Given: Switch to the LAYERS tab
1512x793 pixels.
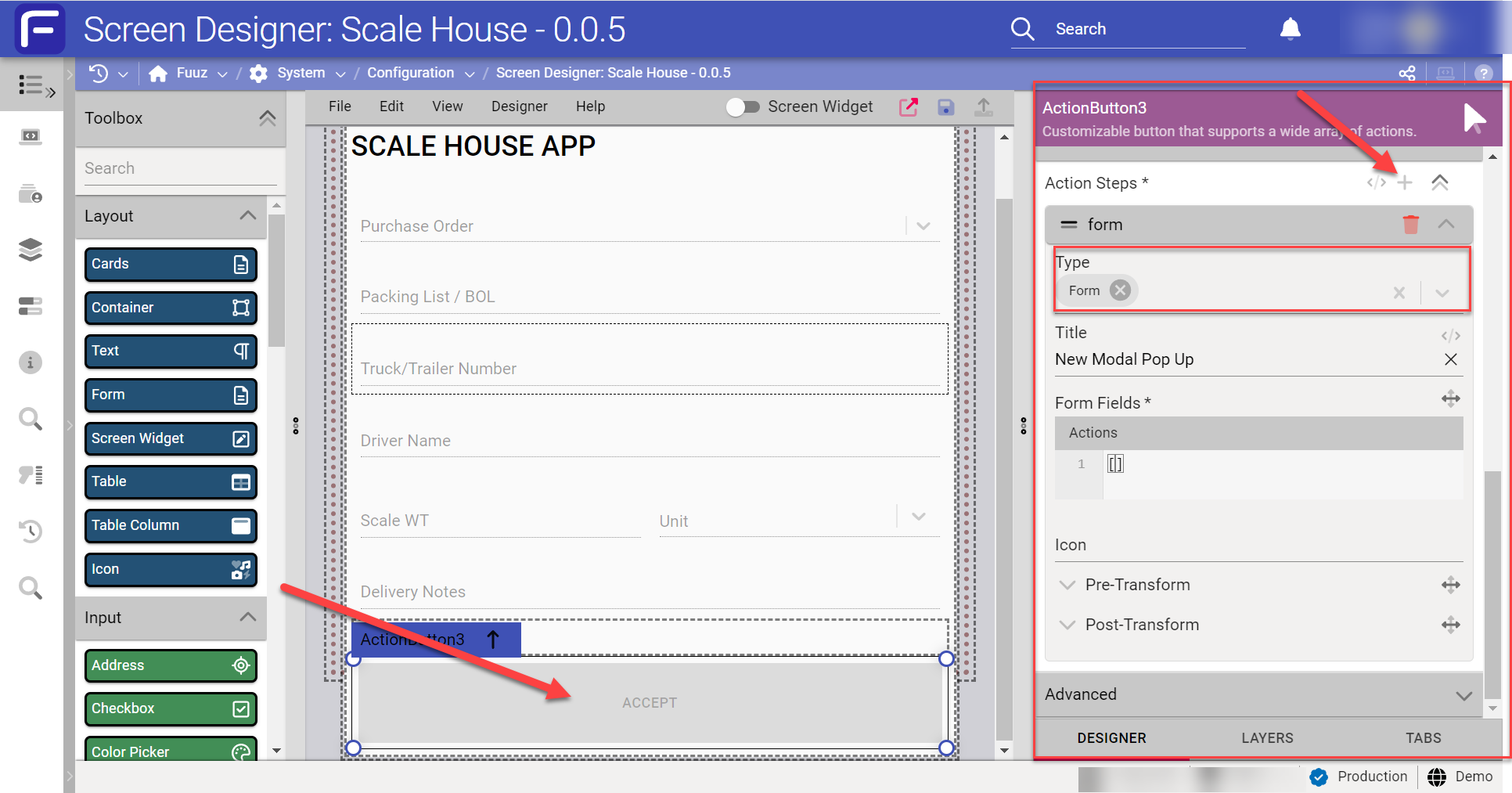Looking at the screenshot, I should point(1267,738).
